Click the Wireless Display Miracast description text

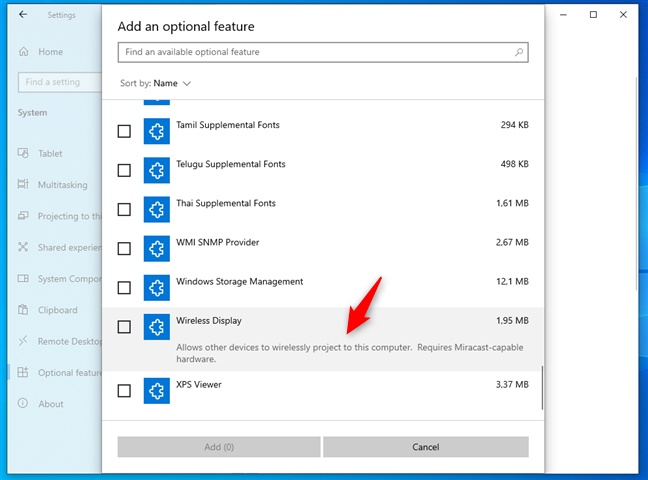(x=350, y=353)
